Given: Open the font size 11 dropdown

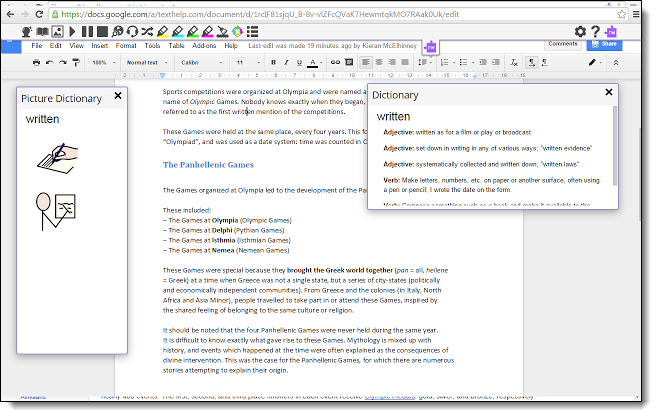Looking at the screenshot, I should [248, 62].
